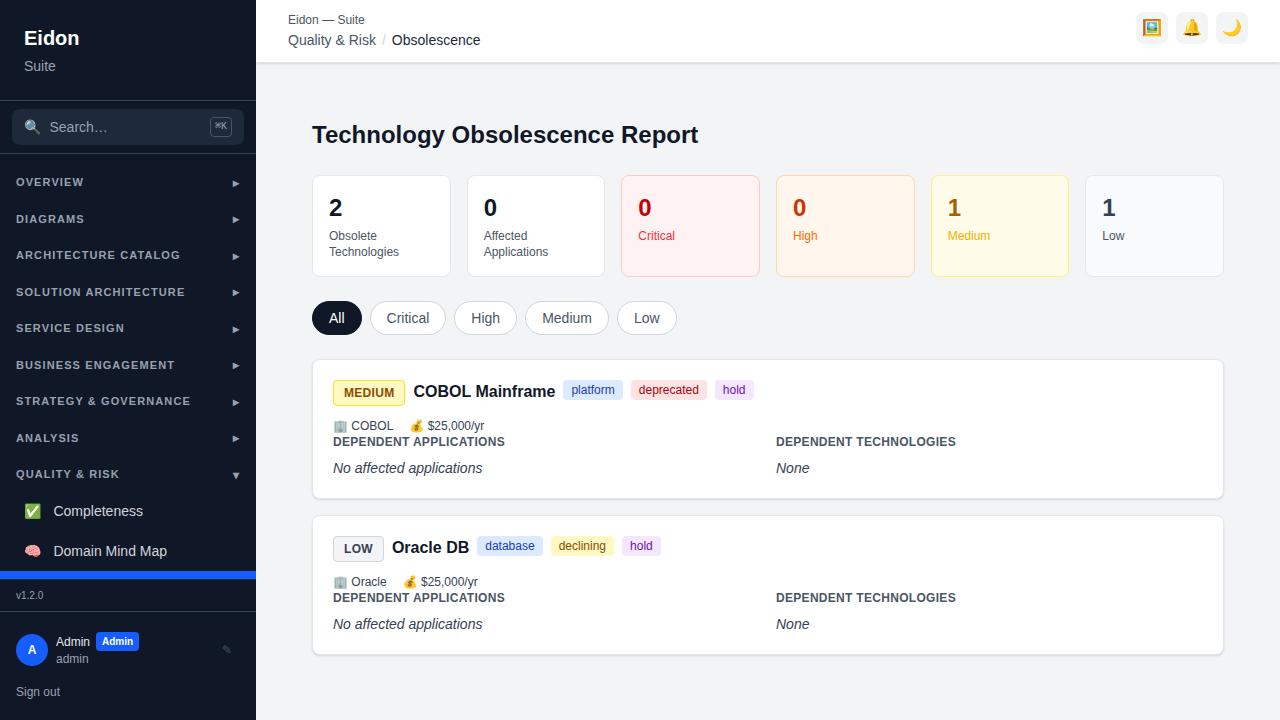
Task: Click the Medium count card
Action: (x=1000, y=226)
